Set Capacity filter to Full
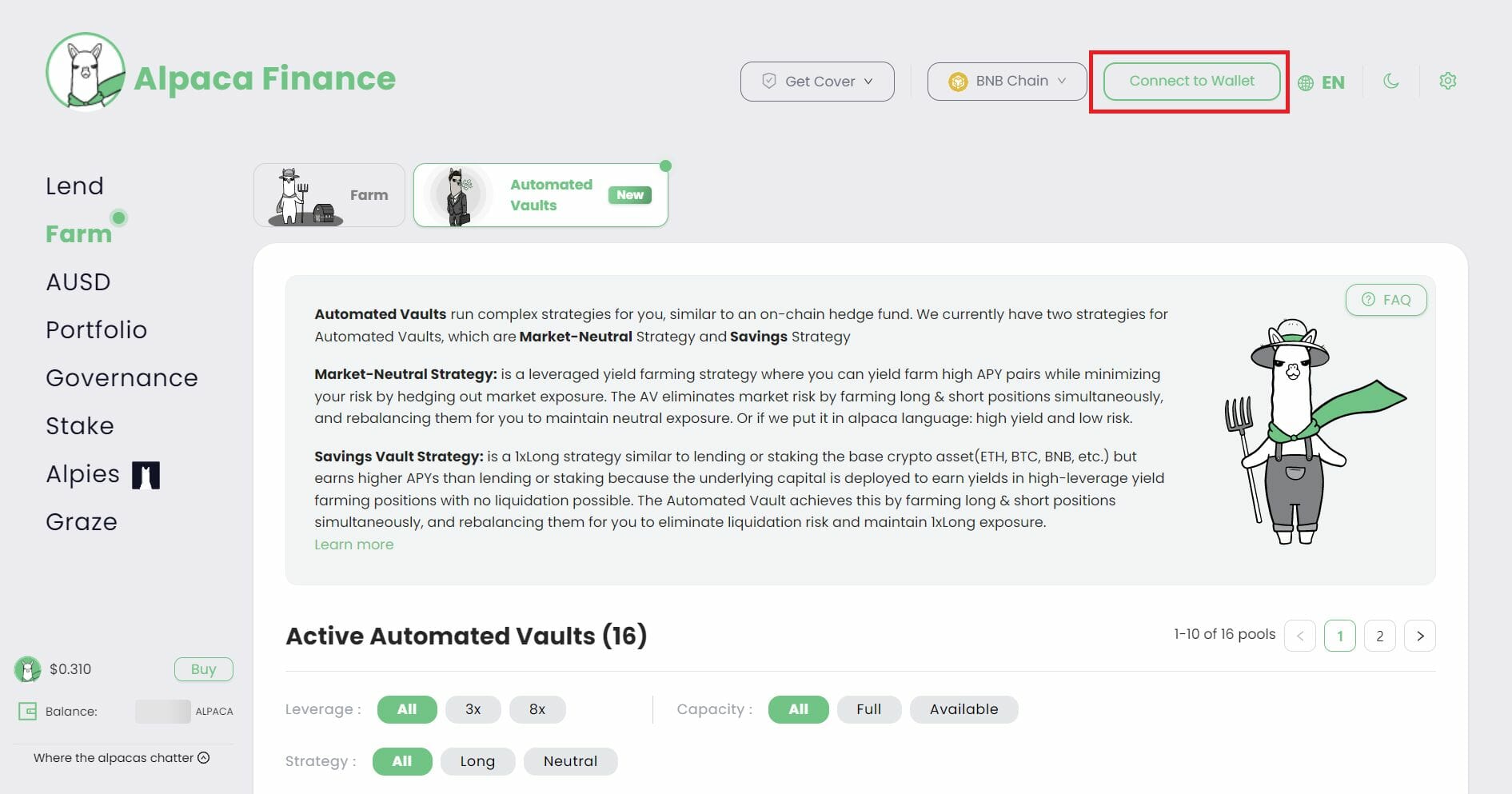Viewport: 1512px width, 794px height. [x=869, y=709]
